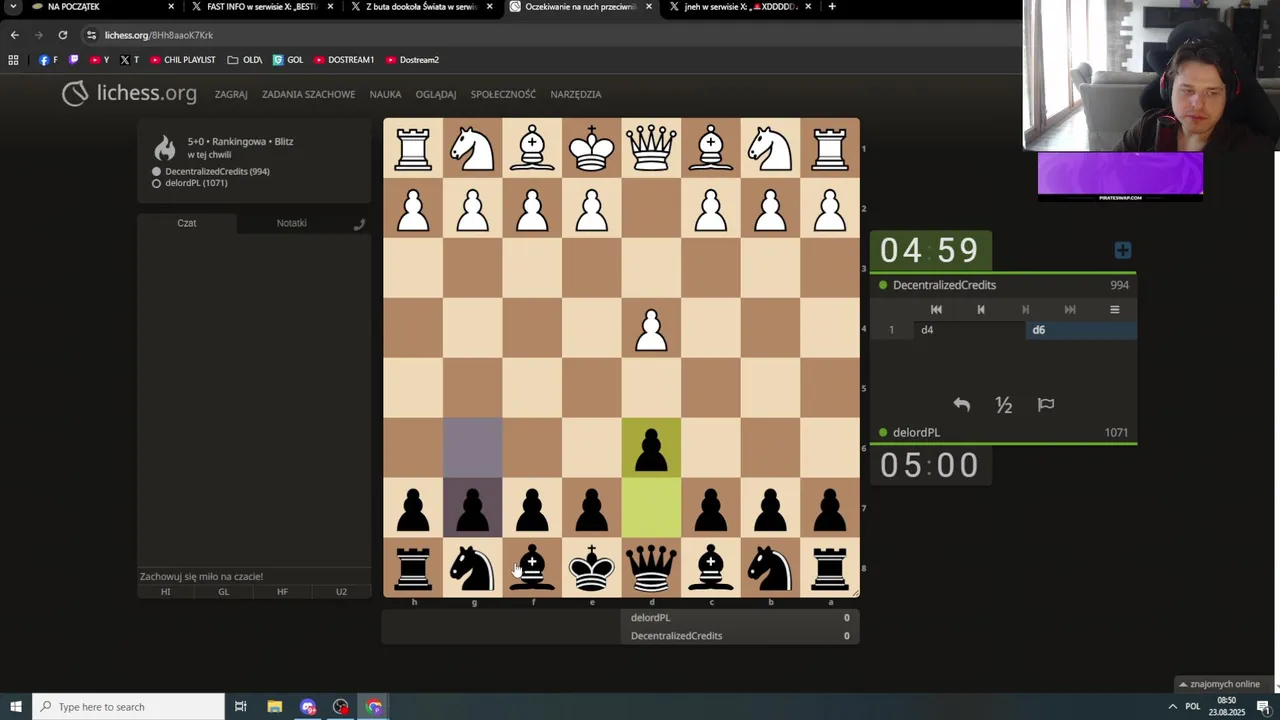Open the Facebook F bookmark

pyautogui.click(x=48, y=60)
